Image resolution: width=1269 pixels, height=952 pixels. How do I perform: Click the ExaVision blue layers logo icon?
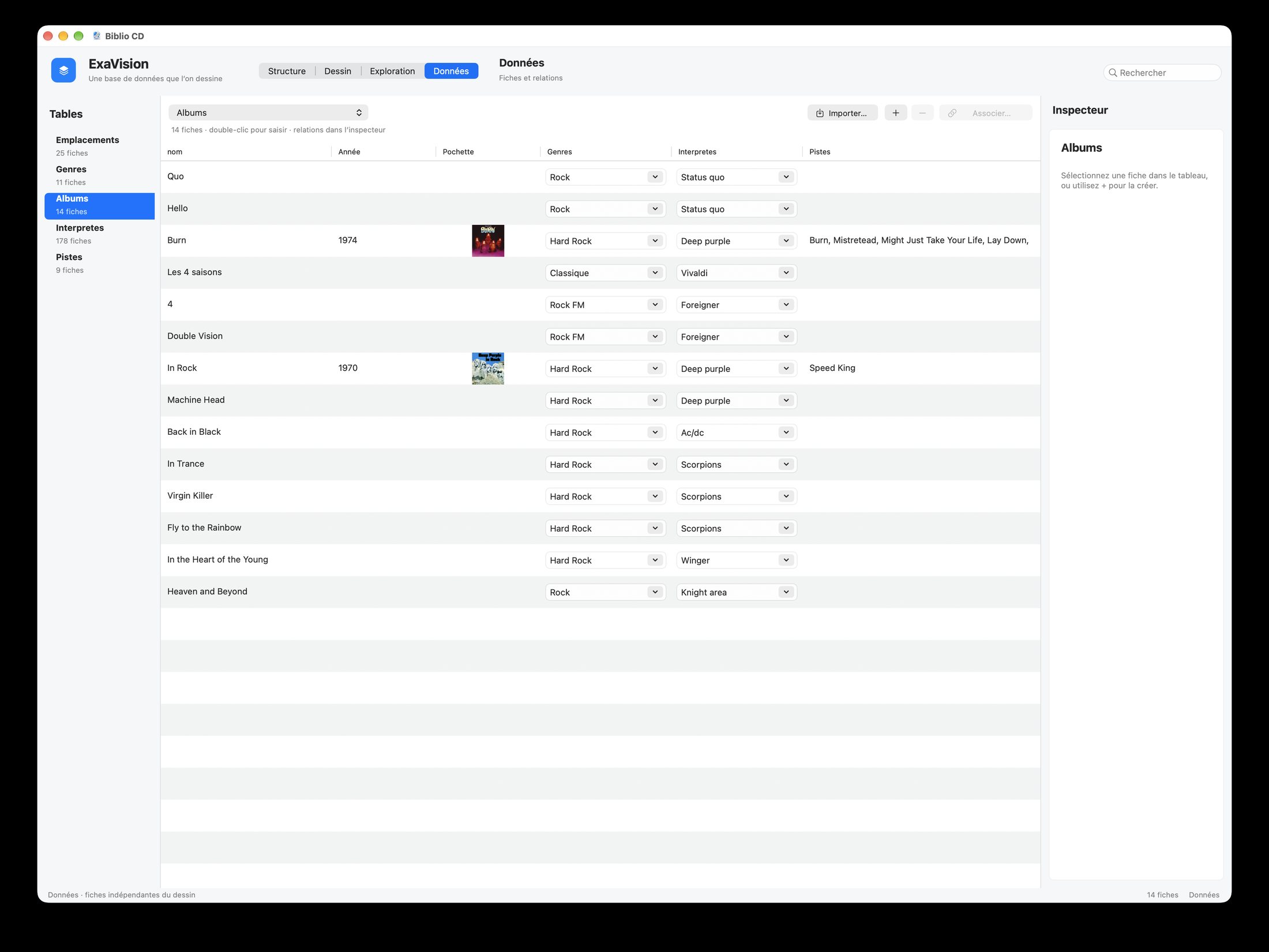pos(63,70)
